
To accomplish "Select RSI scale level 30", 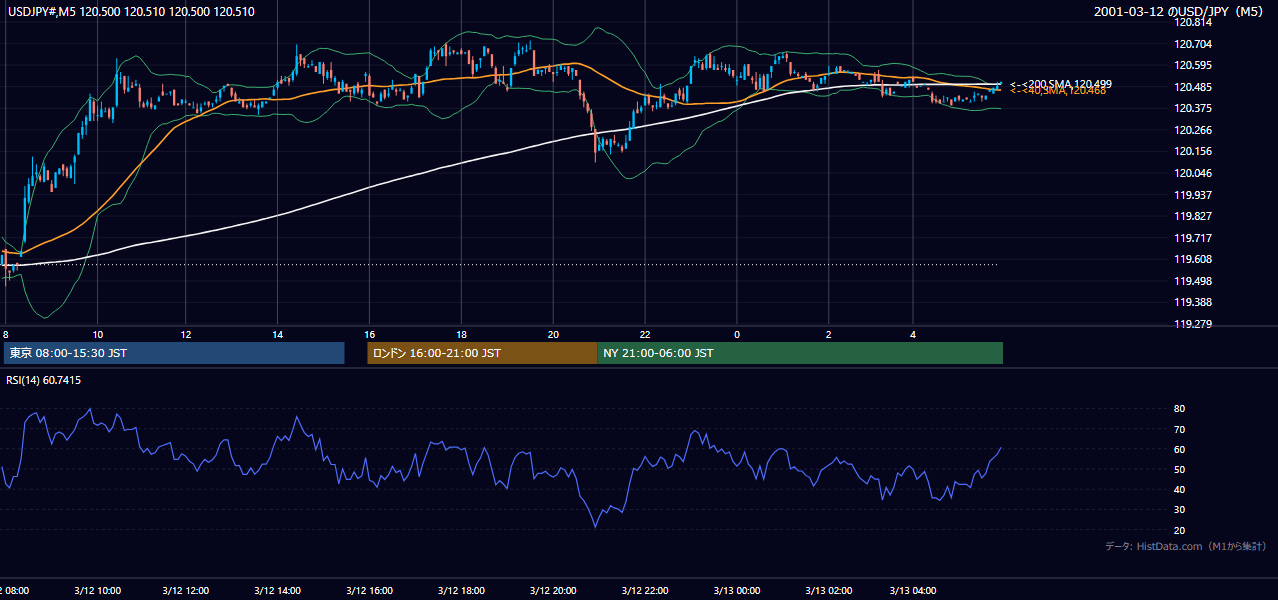I will pos(1179,510).
